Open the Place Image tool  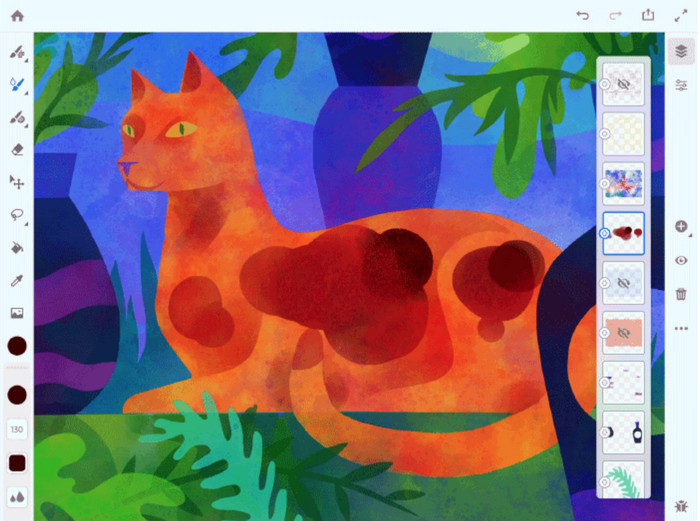coord(16,313)
